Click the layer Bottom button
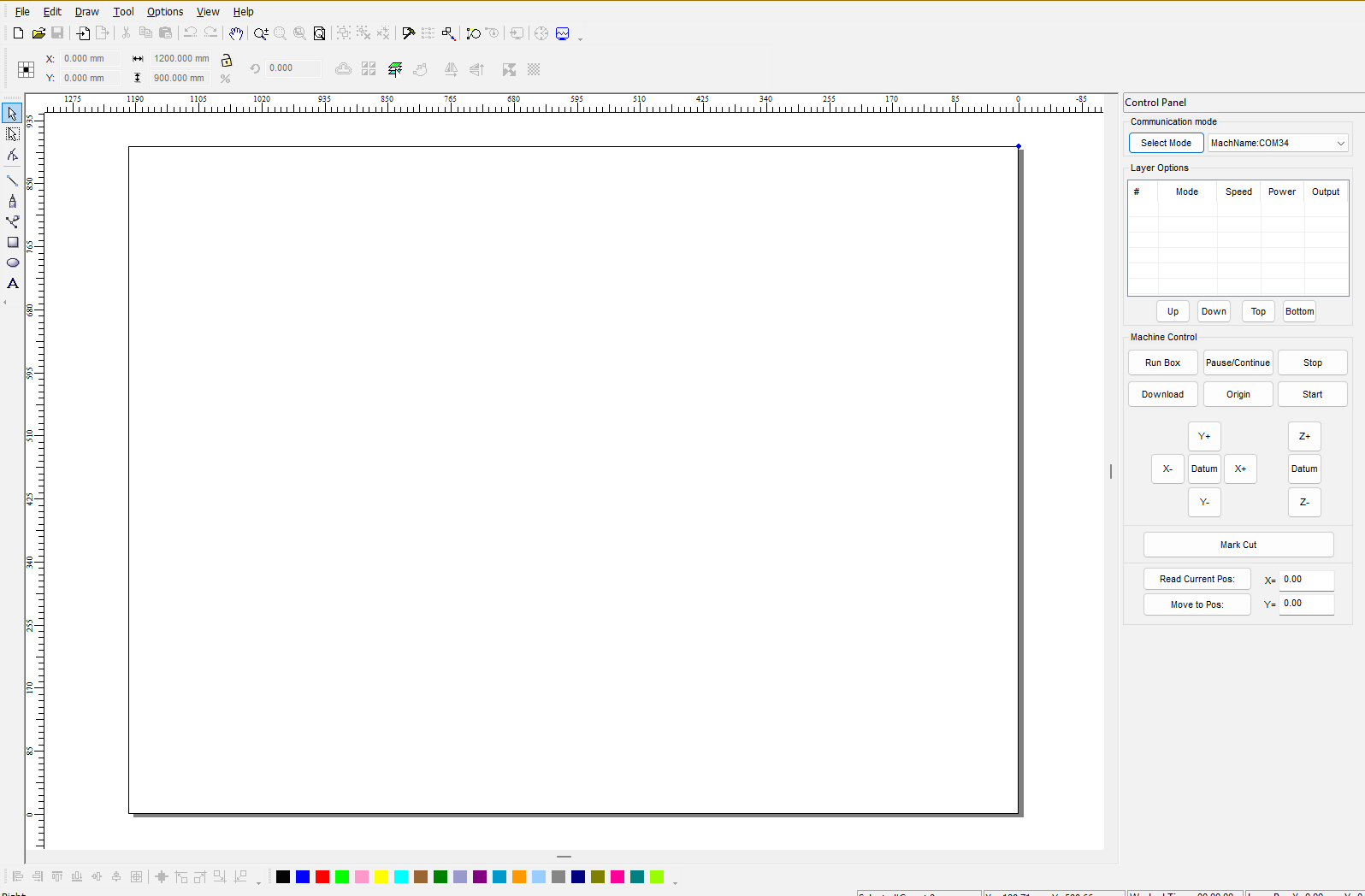Image resolution: width=1365 pixels, height=896 pixels. click(1299, 311)
